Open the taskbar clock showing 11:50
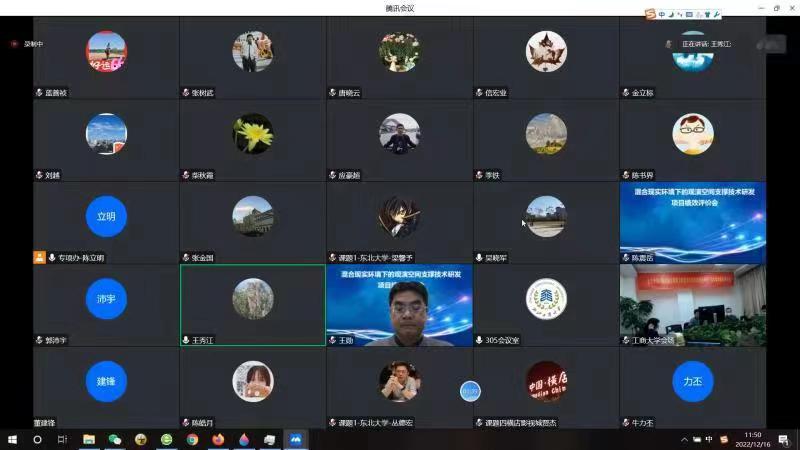This screenshot has height=450, width=800. [x=753, y=439]
